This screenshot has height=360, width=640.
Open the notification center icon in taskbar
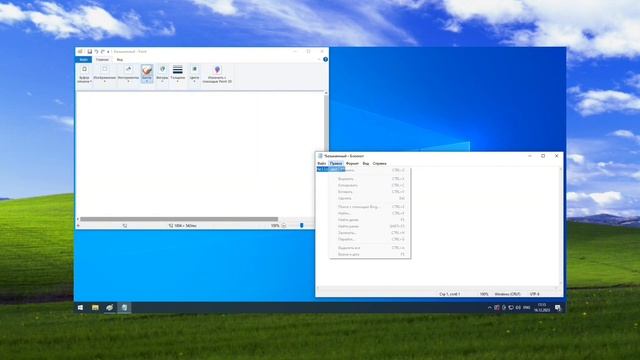click(558, 308)
